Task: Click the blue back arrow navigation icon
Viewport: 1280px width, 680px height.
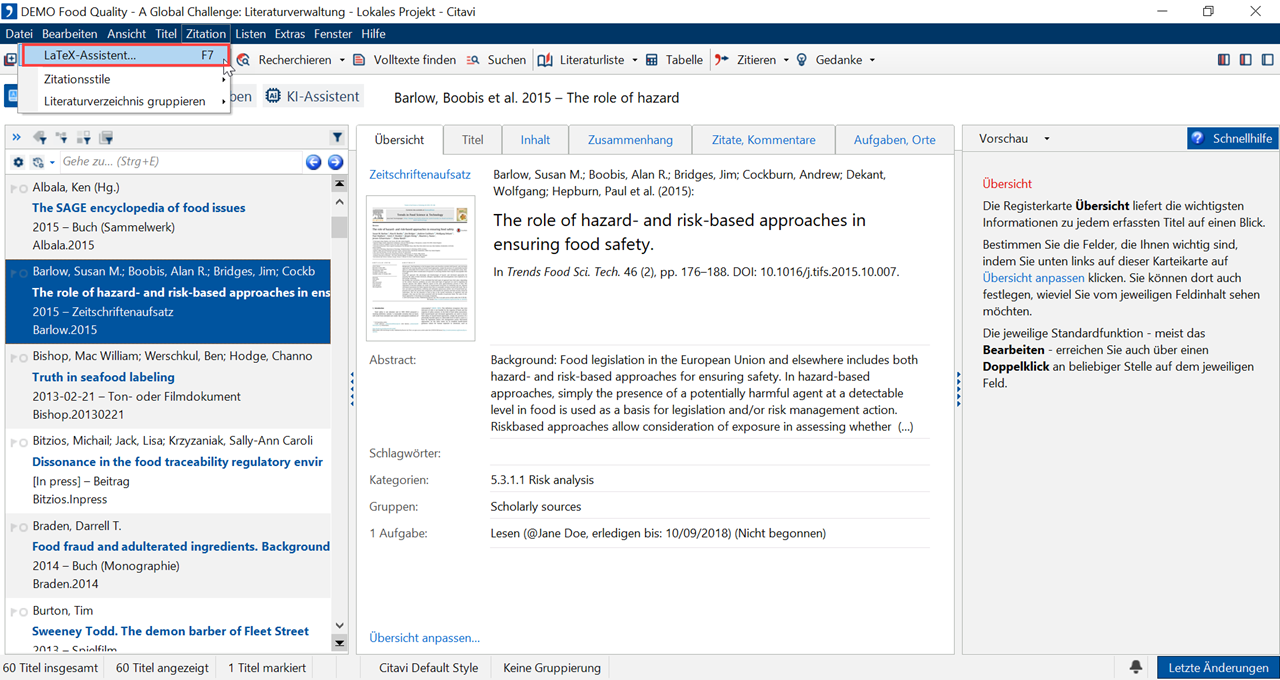Action: point(313,162)
